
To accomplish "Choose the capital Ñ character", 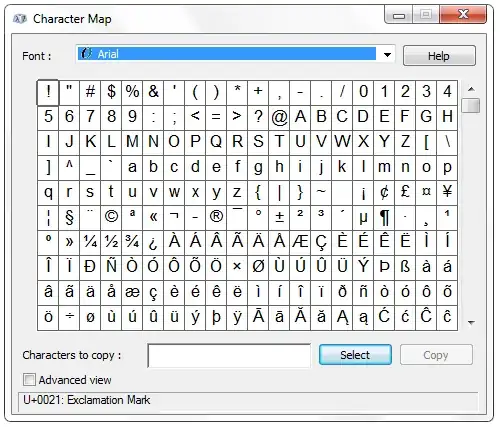I will [111, 268].
